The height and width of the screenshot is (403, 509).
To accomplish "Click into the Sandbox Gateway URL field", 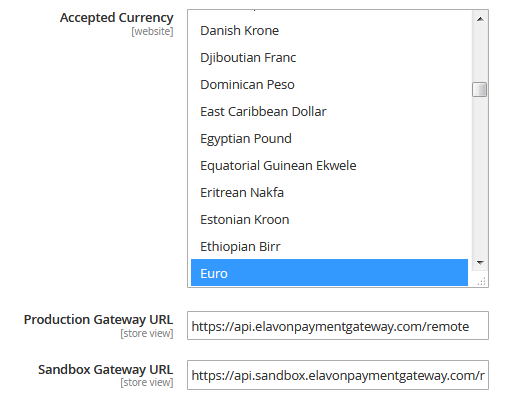I will click(338, 375).
